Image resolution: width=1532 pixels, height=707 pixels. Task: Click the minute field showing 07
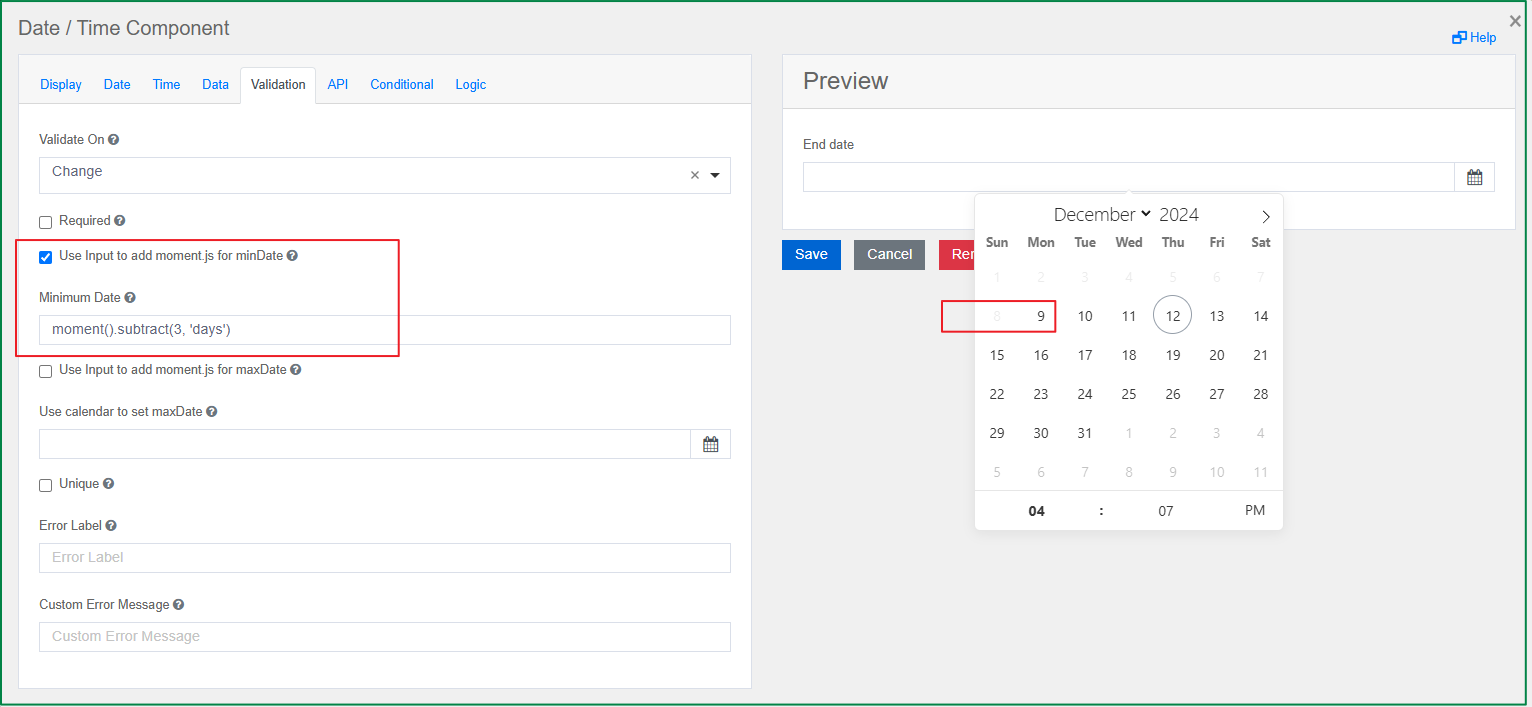pos(1166,511)
